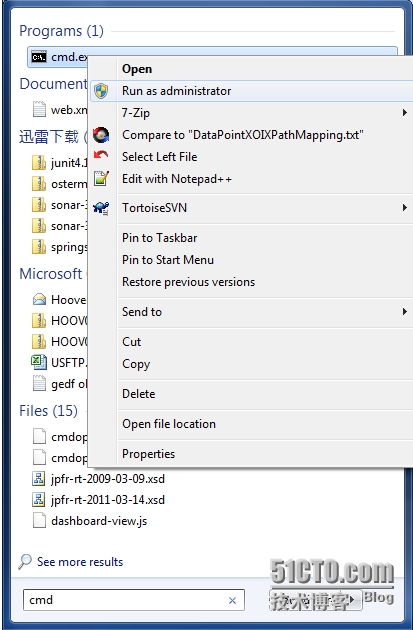
Task: Click the magnifier icon beside See more results
Action: [25, 562]
